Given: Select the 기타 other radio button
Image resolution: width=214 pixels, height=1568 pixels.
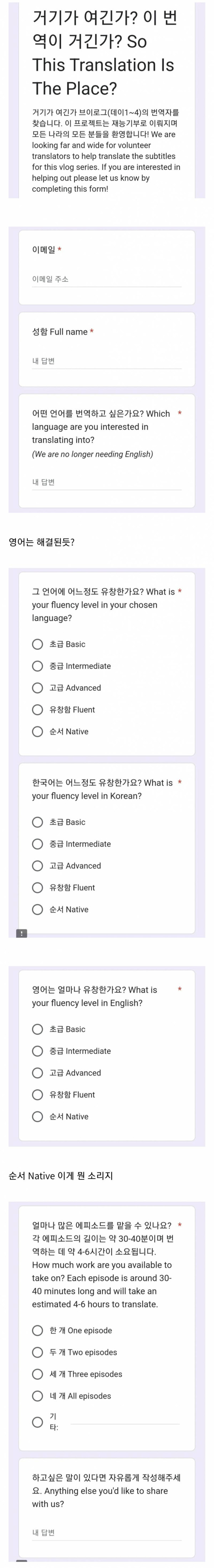Looking at the screenshot, I should coord(38,1423).
